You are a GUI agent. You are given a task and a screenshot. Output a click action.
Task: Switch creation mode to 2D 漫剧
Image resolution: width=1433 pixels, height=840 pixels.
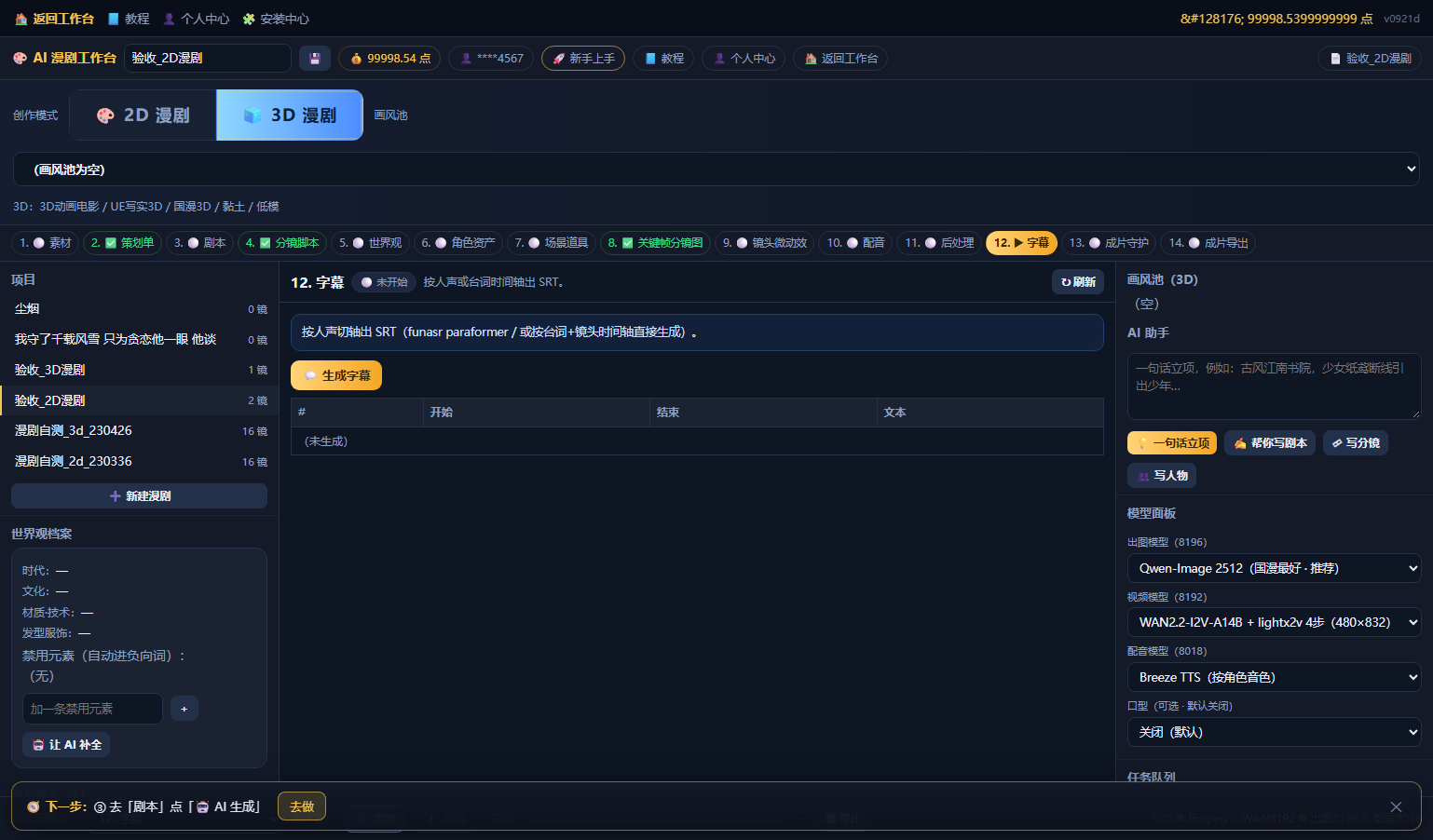pos(143,115)
